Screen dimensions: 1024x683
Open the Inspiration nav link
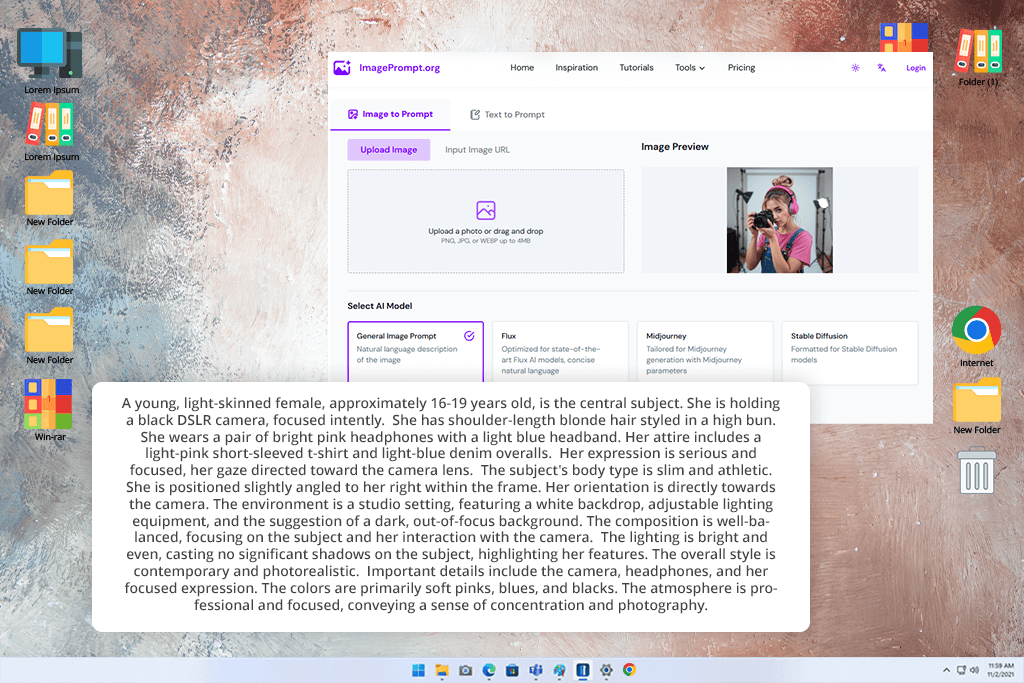(577, 68)
